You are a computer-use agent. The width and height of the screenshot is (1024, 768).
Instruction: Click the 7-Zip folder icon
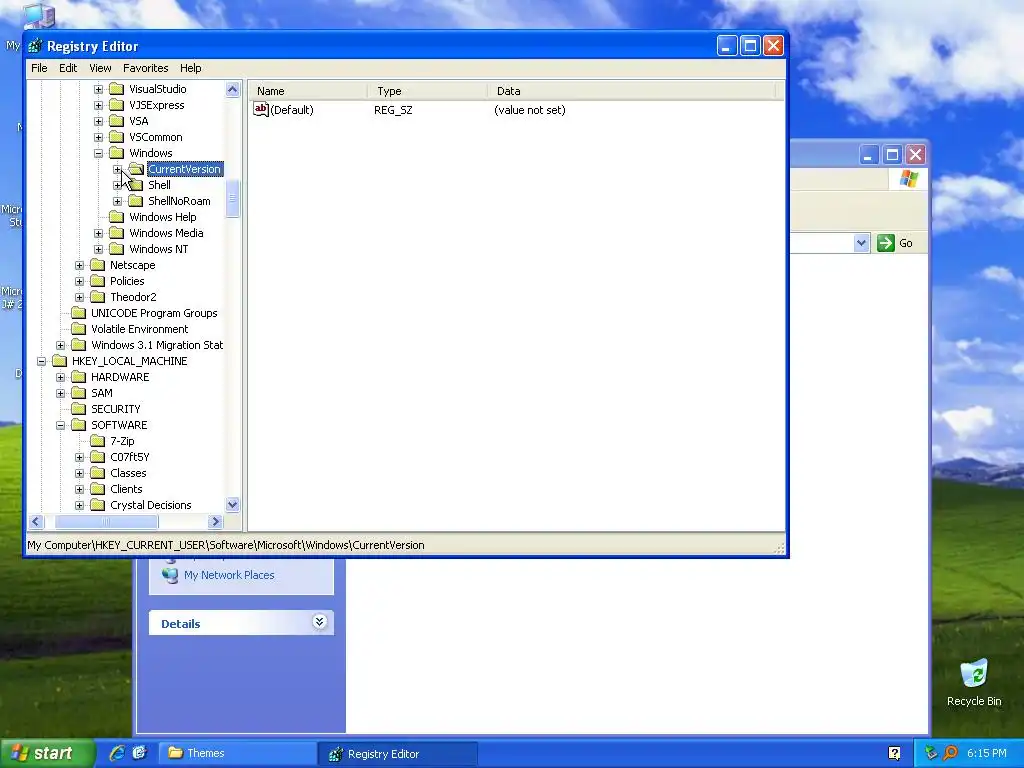coord(97,441)
